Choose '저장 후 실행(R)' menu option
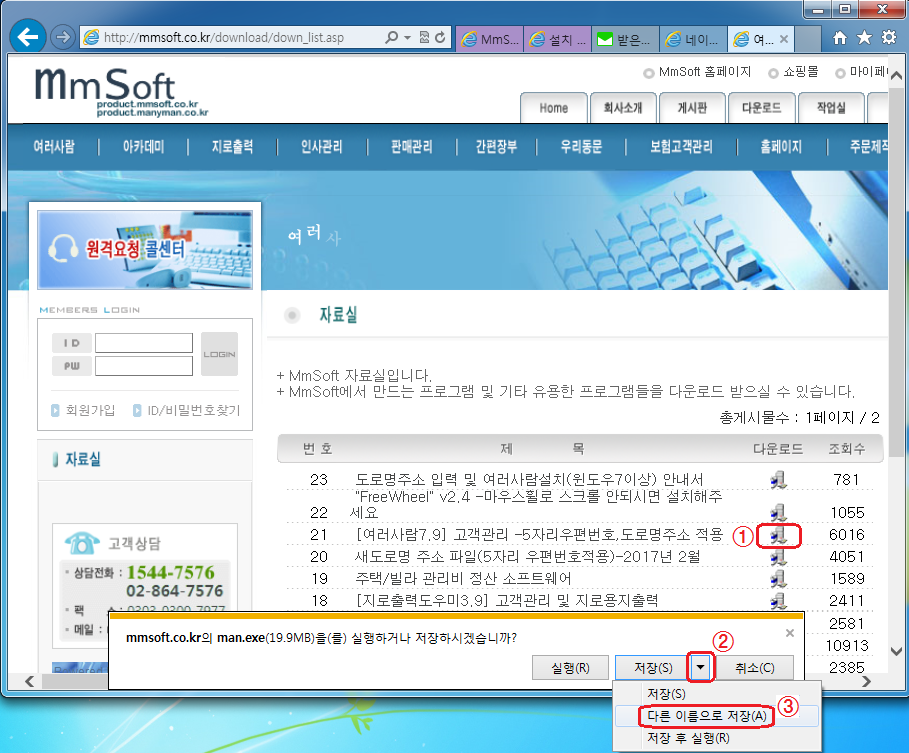 point(694,738)
